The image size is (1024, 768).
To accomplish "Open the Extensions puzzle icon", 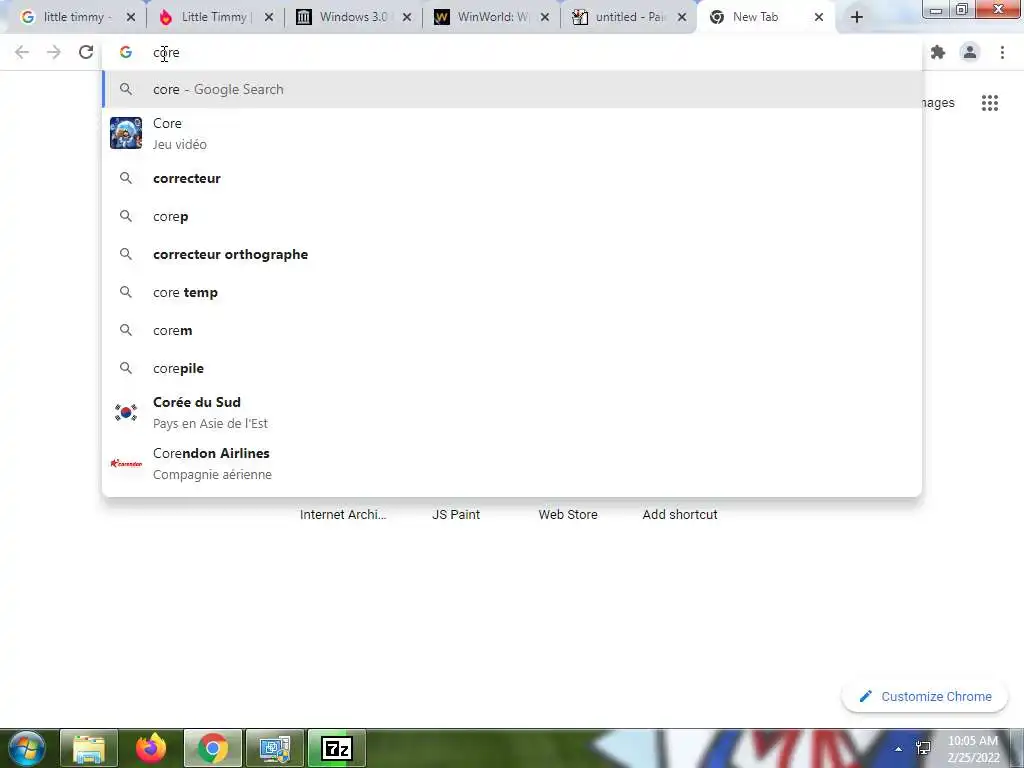I will pyautogui.click(x=938, y=52).
